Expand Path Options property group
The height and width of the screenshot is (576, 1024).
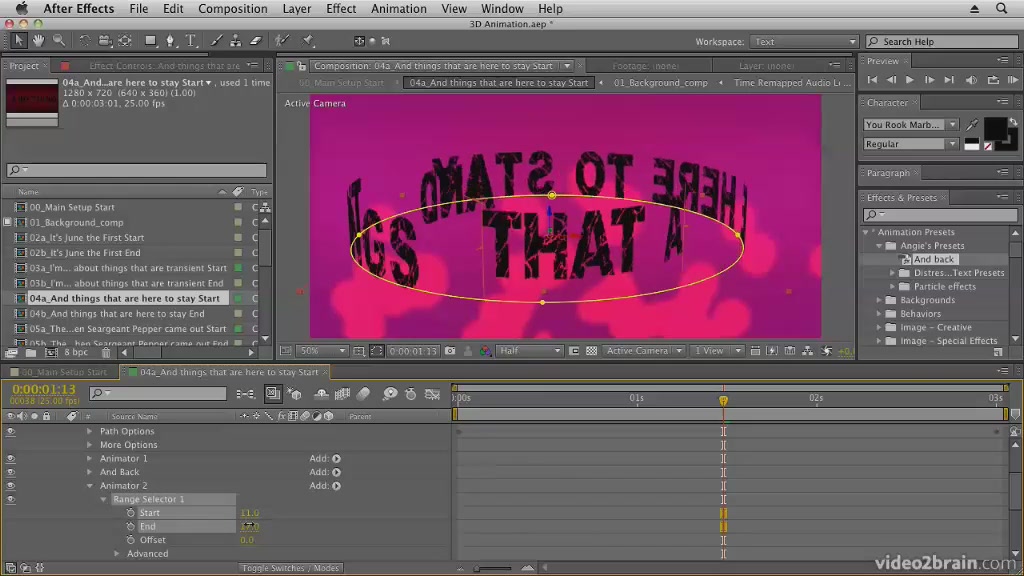coord(89,431)
